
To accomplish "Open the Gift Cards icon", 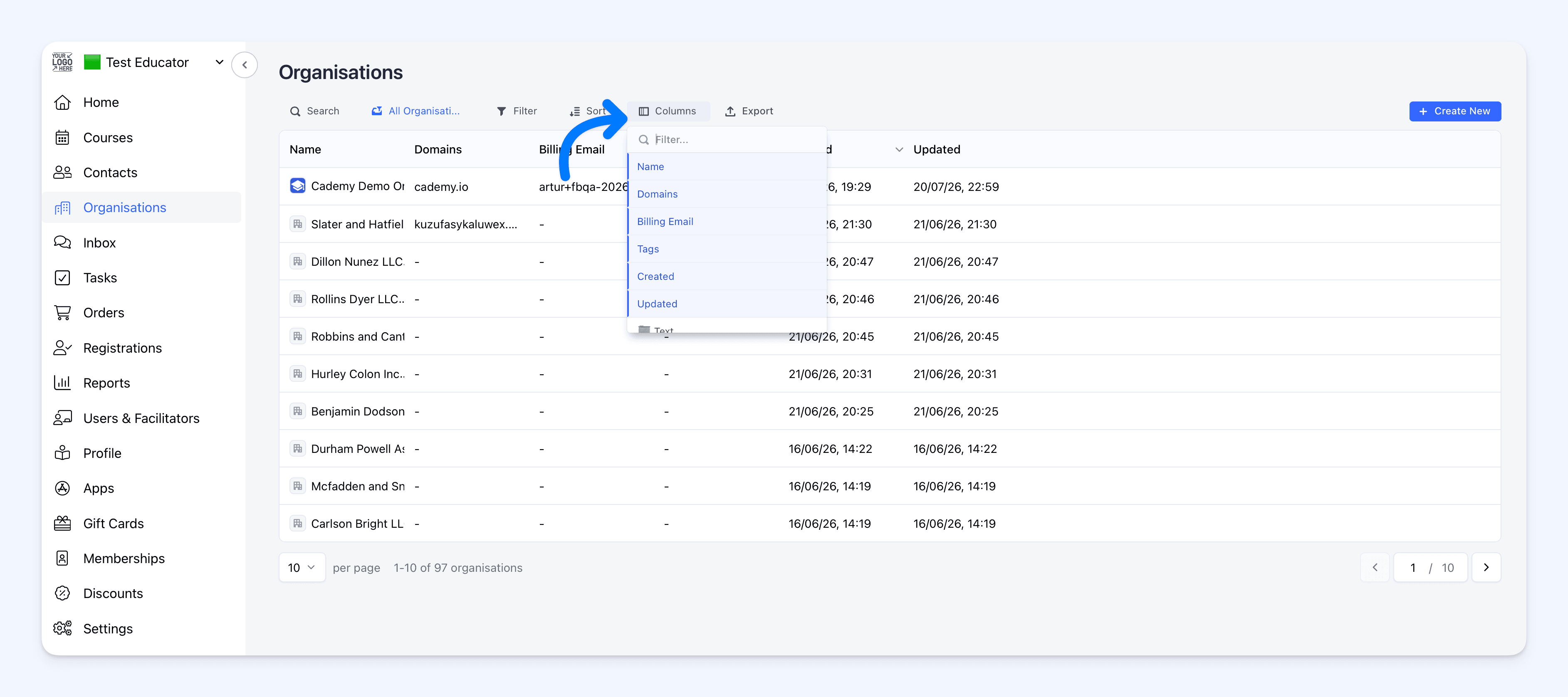I will (x=62, y=524).
